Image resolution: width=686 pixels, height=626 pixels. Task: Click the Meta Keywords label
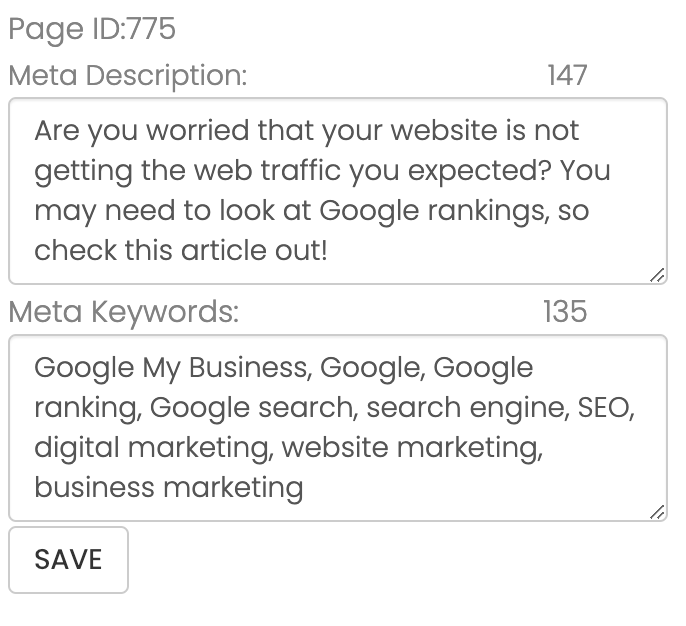(x=124, y=312)
